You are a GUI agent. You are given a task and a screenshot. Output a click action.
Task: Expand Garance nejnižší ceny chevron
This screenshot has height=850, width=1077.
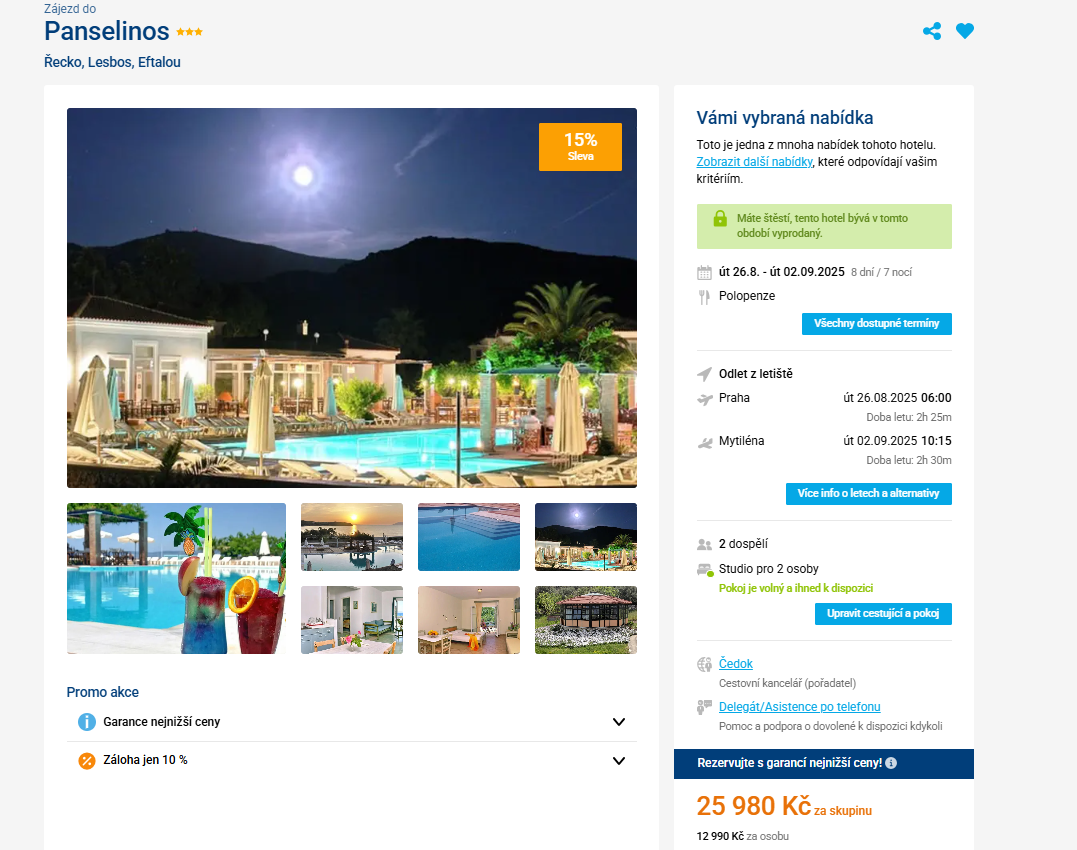619,722
